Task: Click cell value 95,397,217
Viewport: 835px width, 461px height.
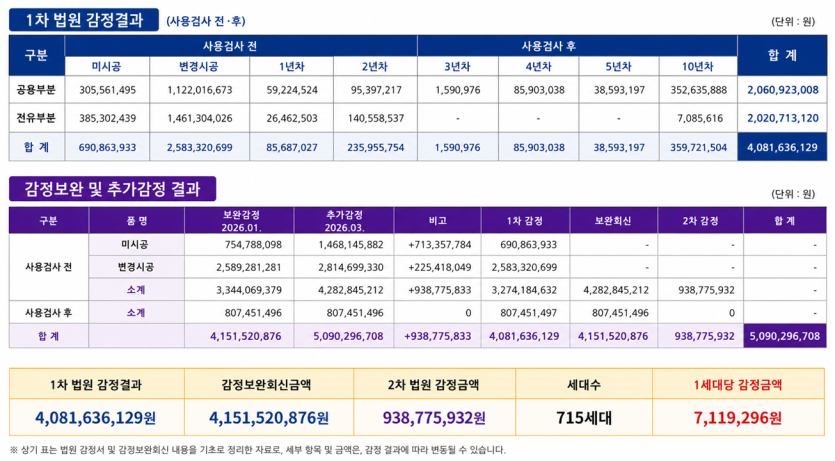Action: [376, 90]
